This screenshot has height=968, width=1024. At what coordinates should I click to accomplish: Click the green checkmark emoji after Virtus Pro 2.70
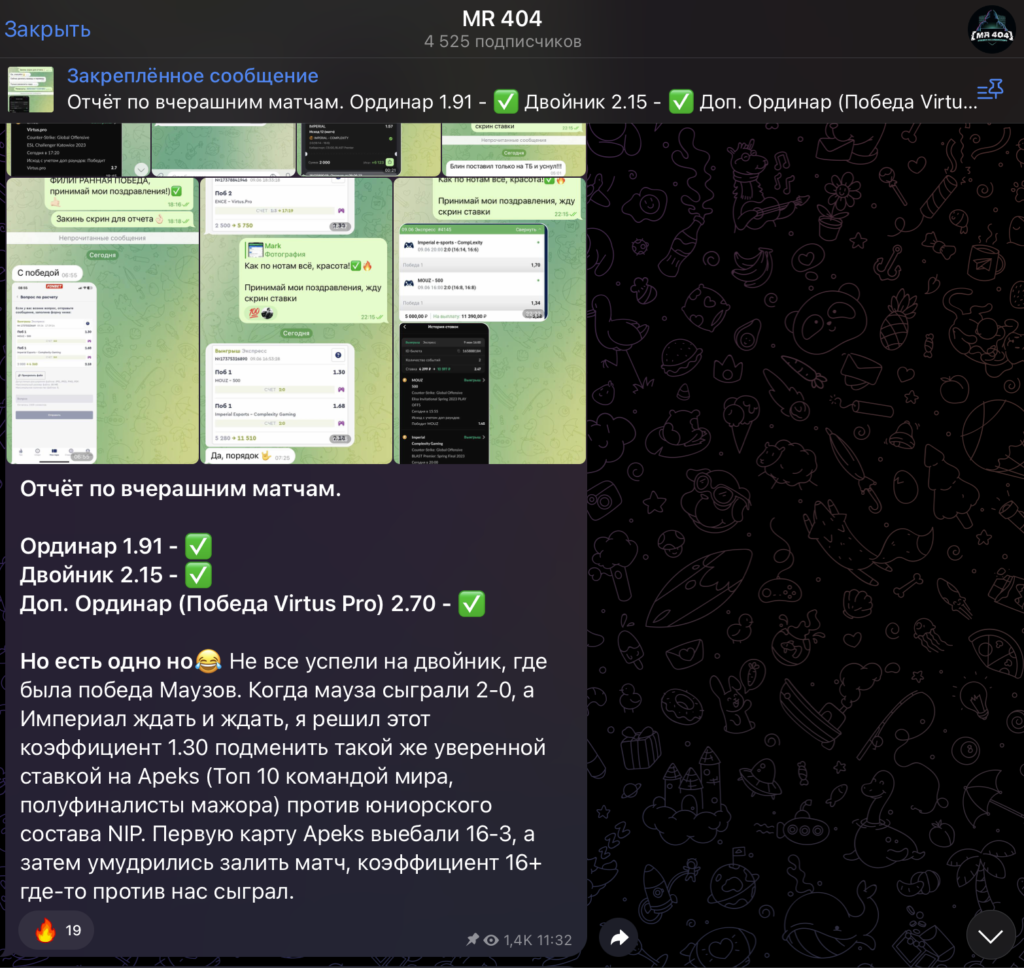pyautogui.click(x=472, y=604)
